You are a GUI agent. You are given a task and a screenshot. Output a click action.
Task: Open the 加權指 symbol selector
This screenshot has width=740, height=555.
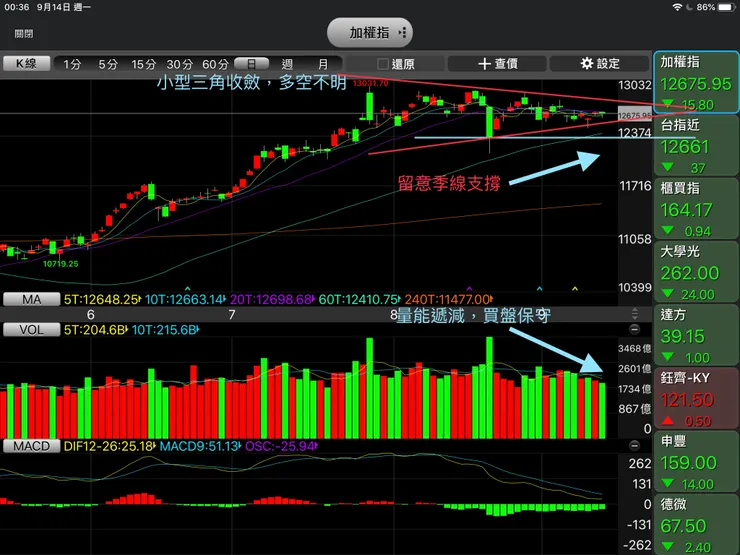[370, 33]
